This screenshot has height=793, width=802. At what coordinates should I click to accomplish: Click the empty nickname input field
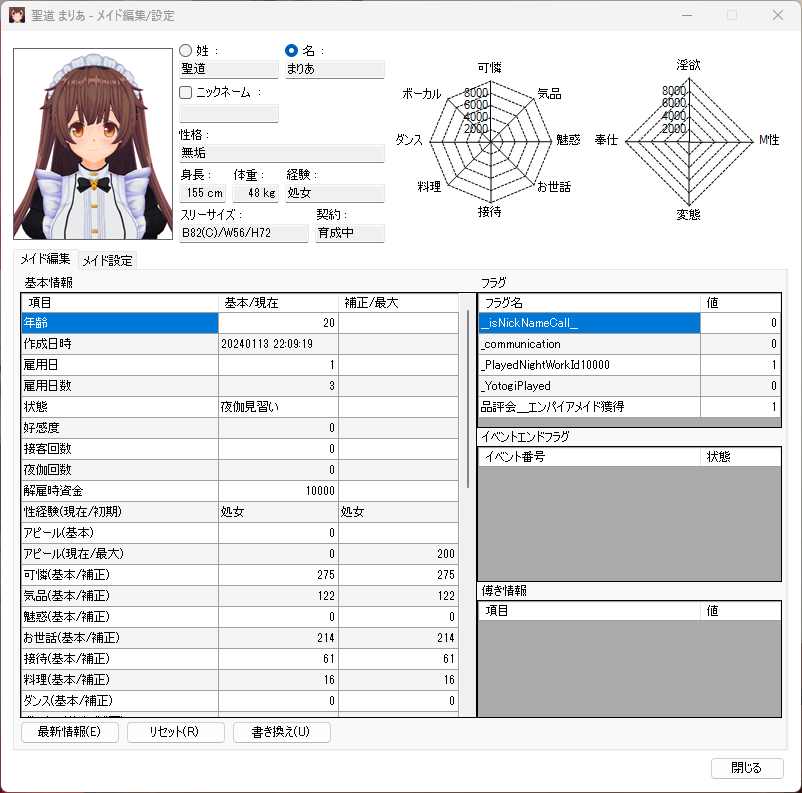click(x=228, y=113)
